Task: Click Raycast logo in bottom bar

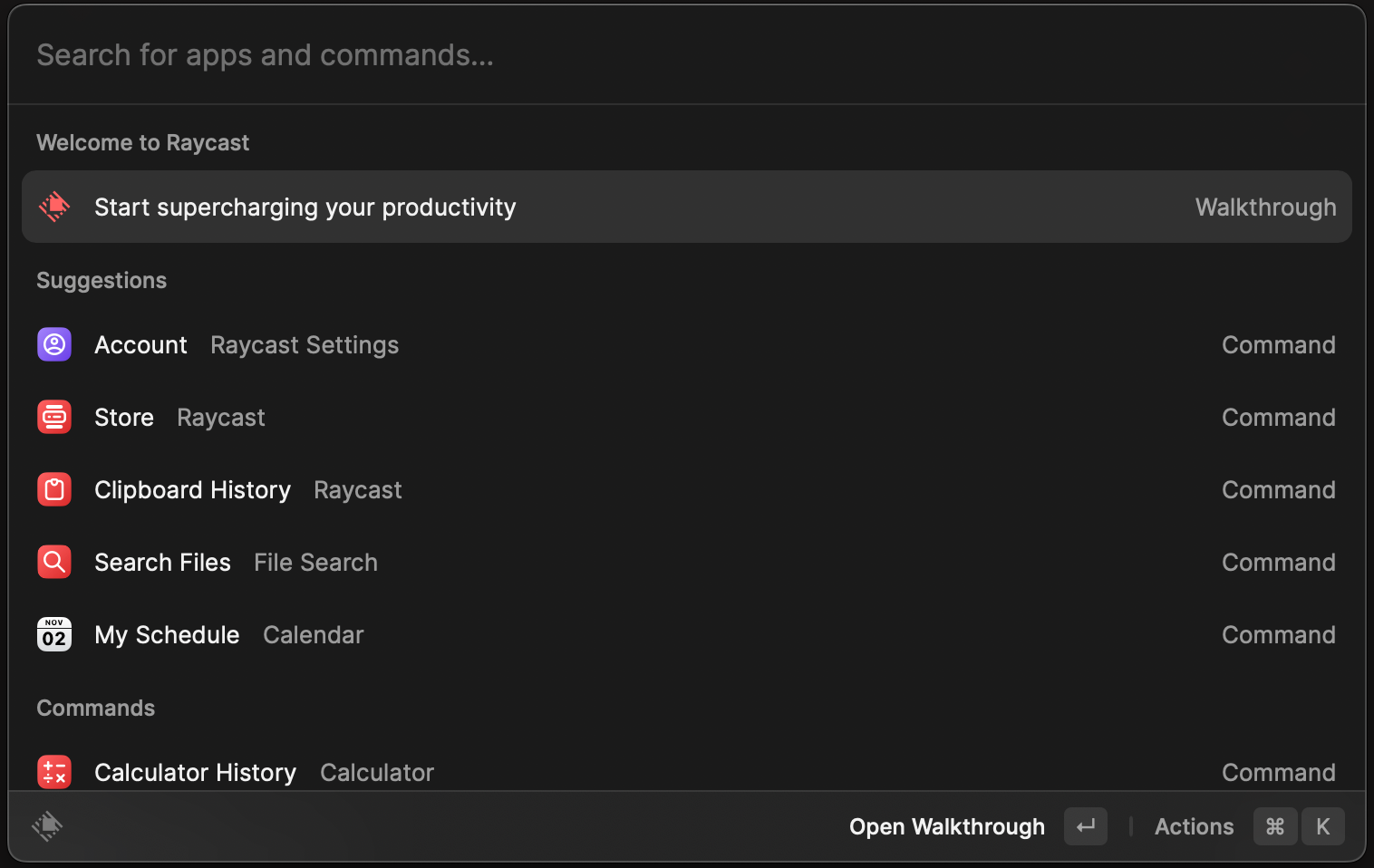Action: 47,825
